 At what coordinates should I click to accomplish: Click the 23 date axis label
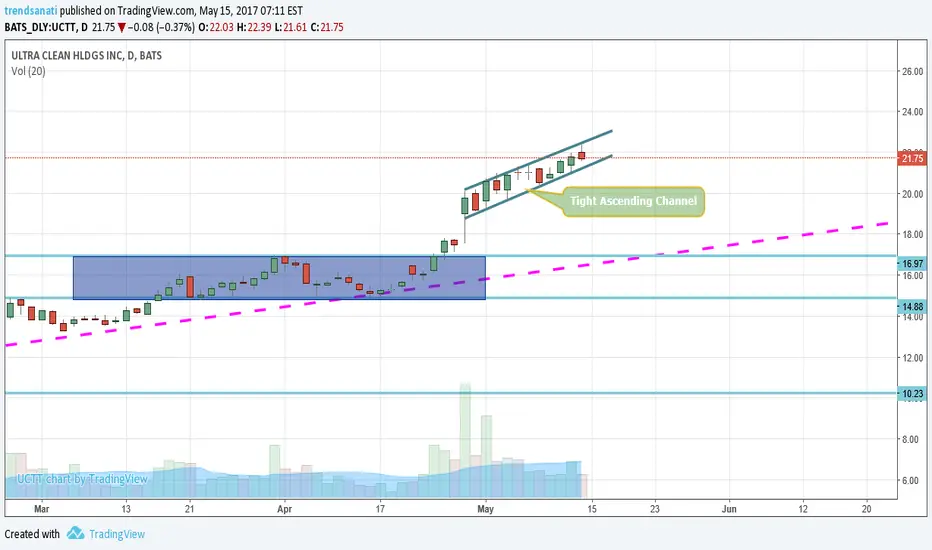point(654,509)
